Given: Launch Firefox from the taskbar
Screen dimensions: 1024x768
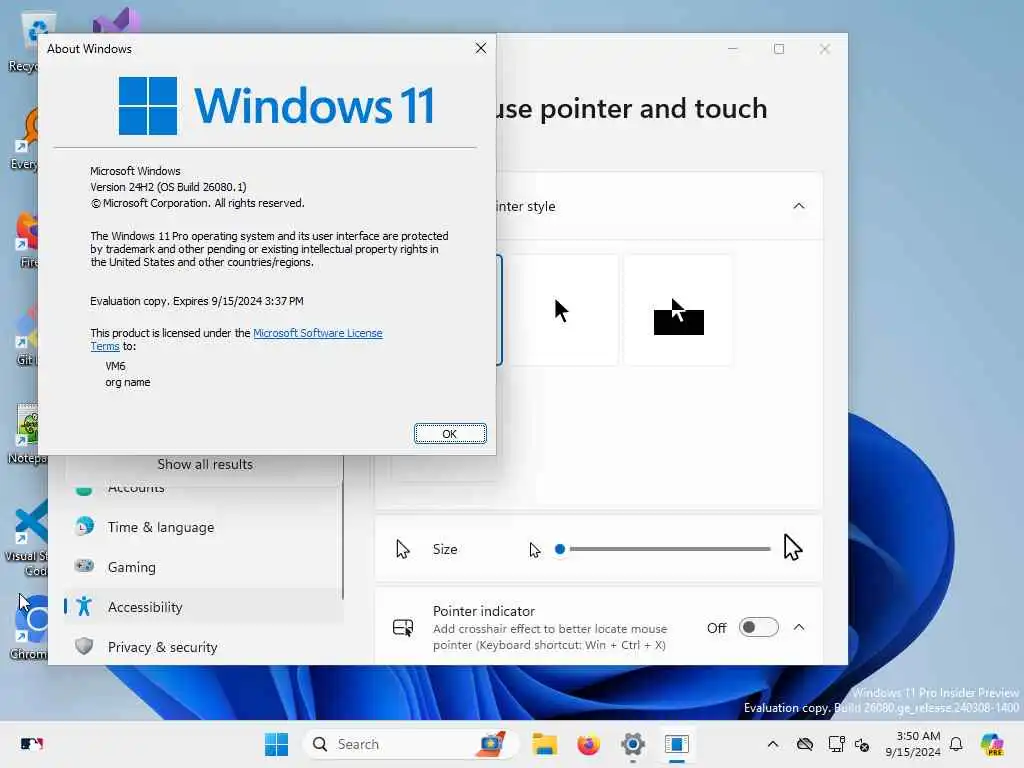Looking at the screenshot, I should pyautogui.click(x=588, y=744).
